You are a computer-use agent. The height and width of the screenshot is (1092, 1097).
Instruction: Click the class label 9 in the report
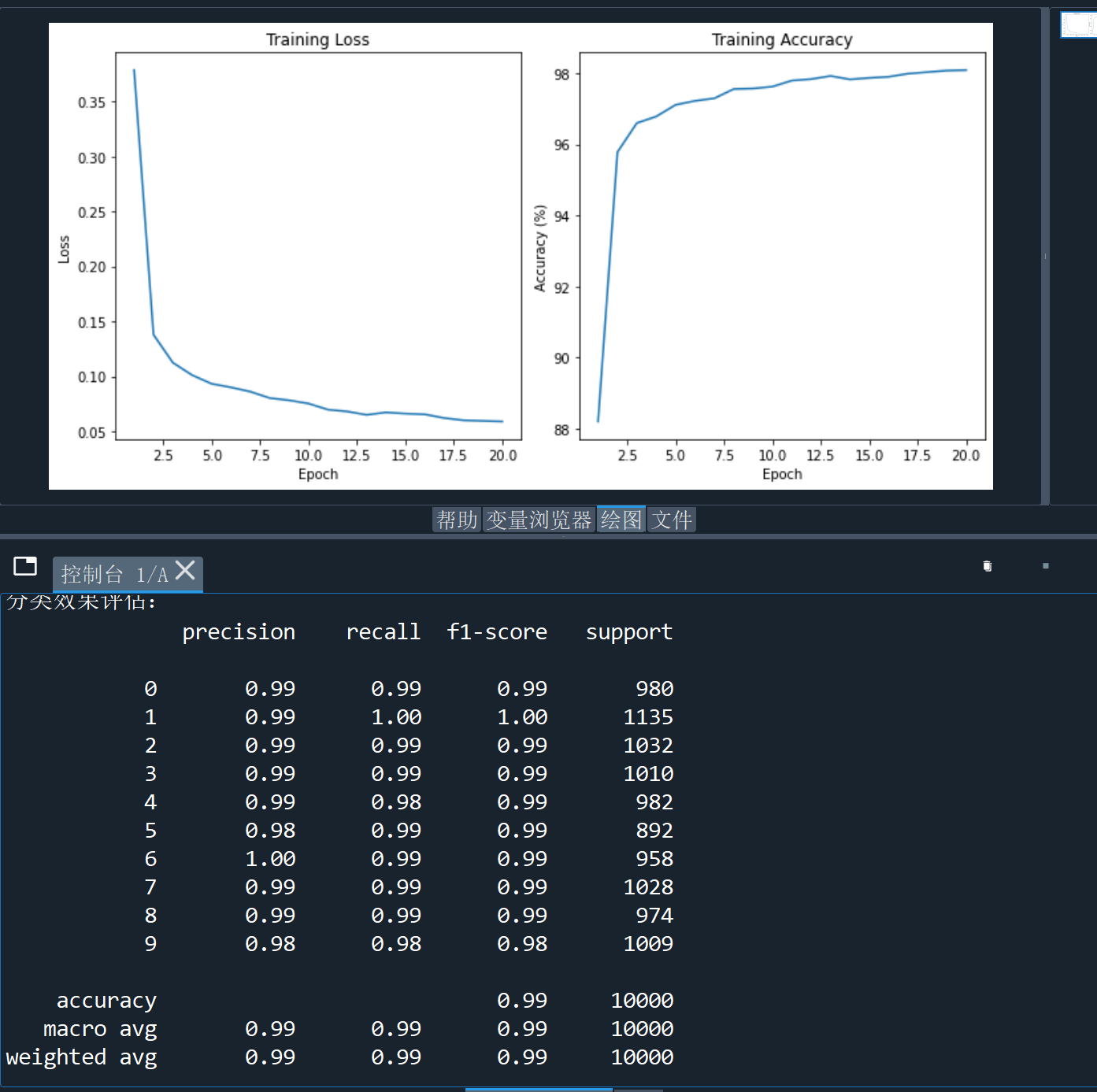point(150,944)
